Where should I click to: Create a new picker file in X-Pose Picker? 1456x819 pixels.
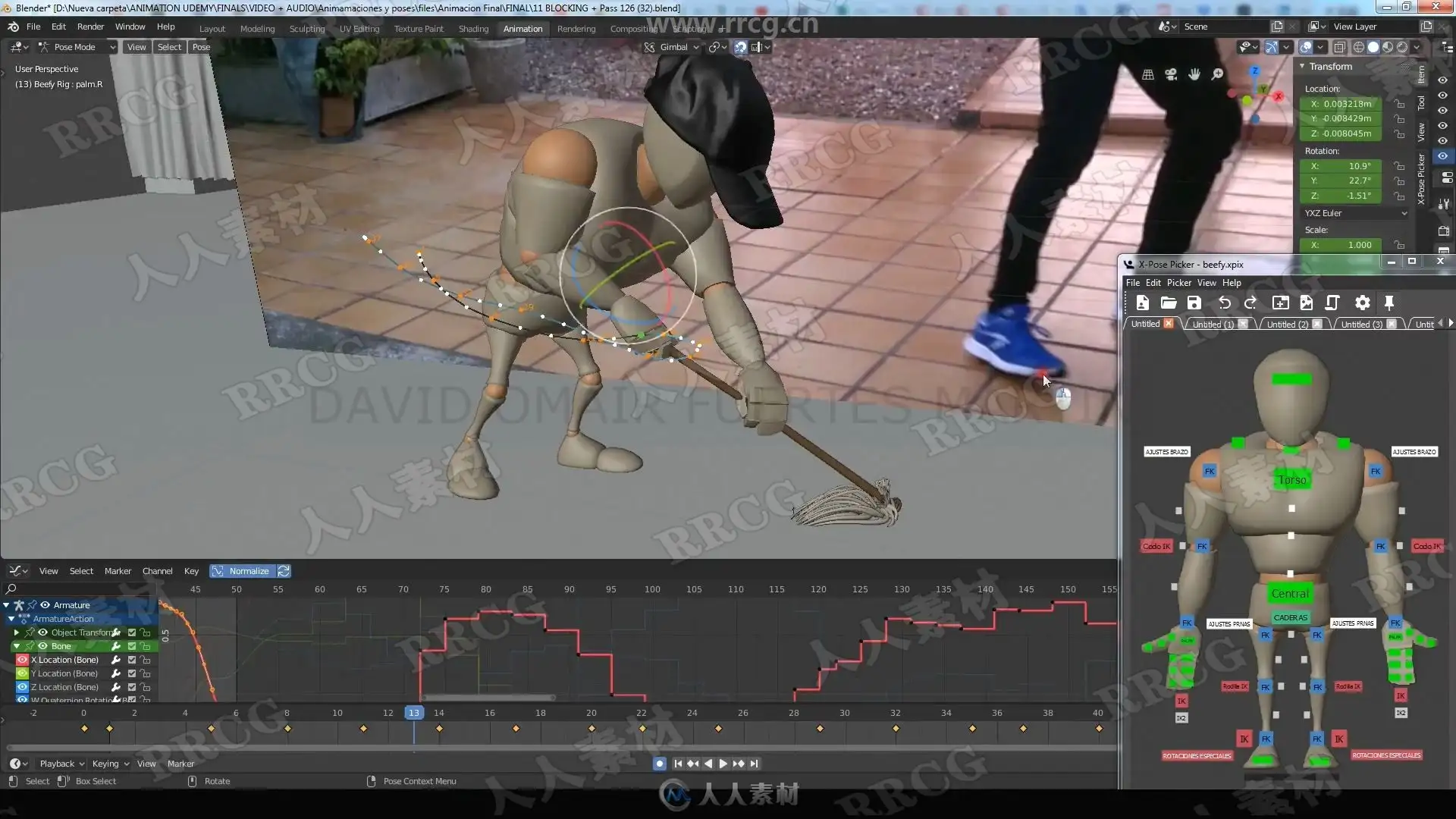point(1143,303)
